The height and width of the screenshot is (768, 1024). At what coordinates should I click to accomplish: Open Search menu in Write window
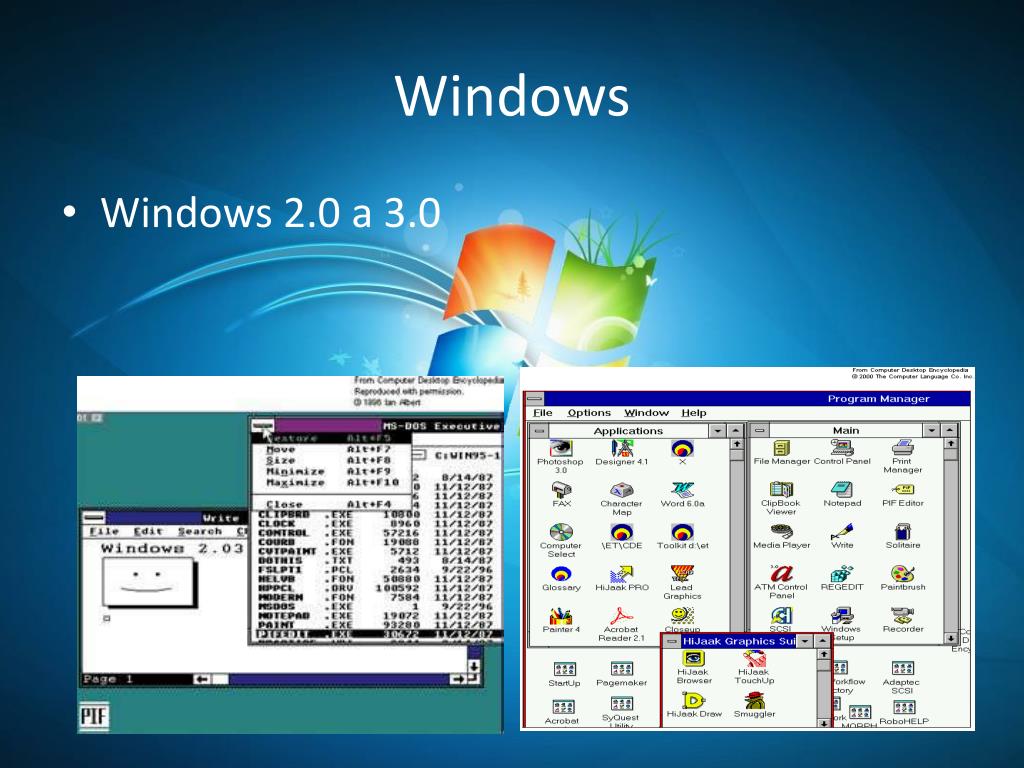tap(200, 532)
